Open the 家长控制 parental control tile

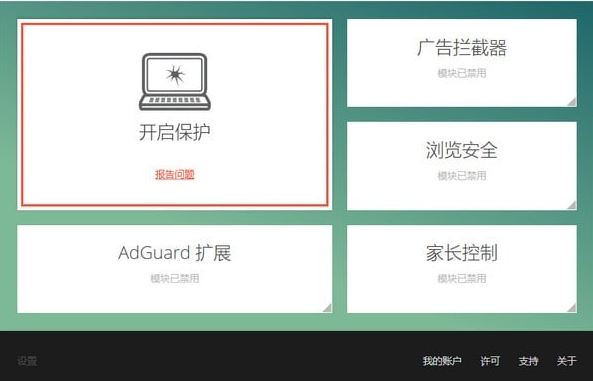[x=462, y=269]
